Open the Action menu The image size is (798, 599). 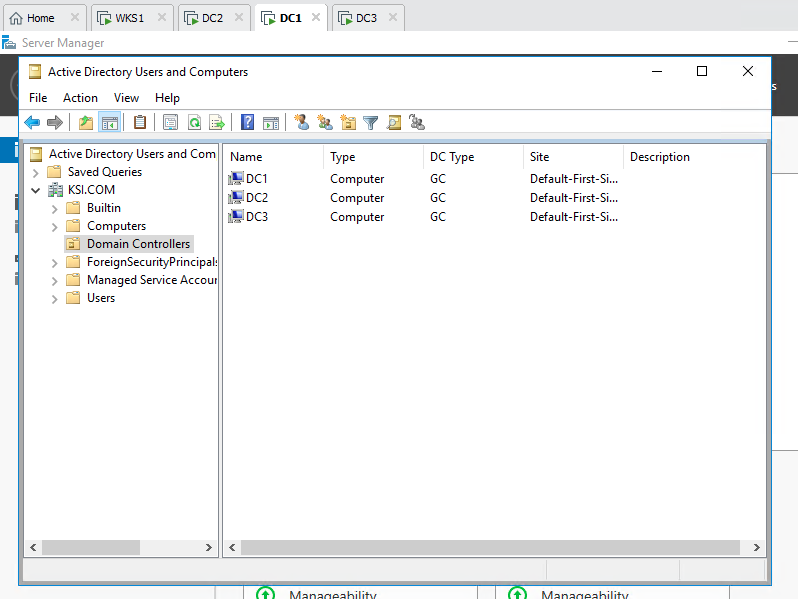(80, 98)
